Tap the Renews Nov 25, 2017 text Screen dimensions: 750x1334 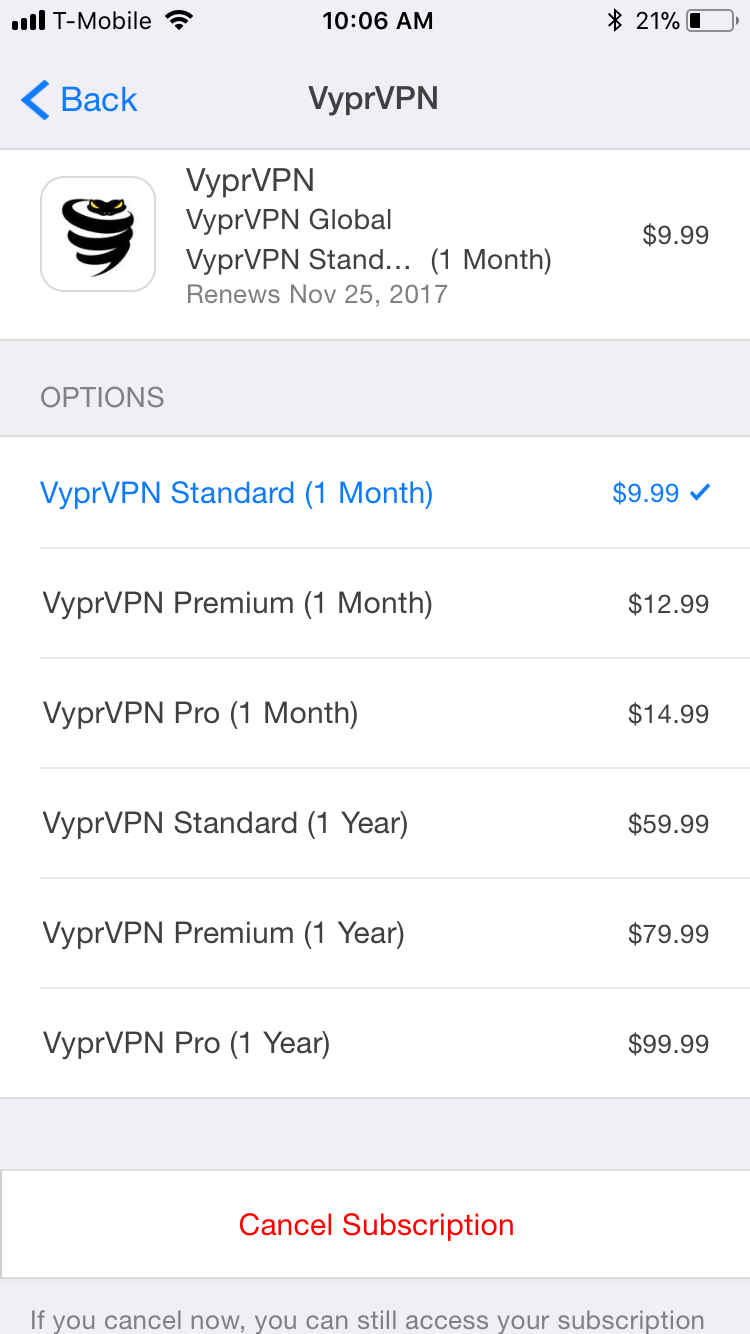[x=317, y=294]
